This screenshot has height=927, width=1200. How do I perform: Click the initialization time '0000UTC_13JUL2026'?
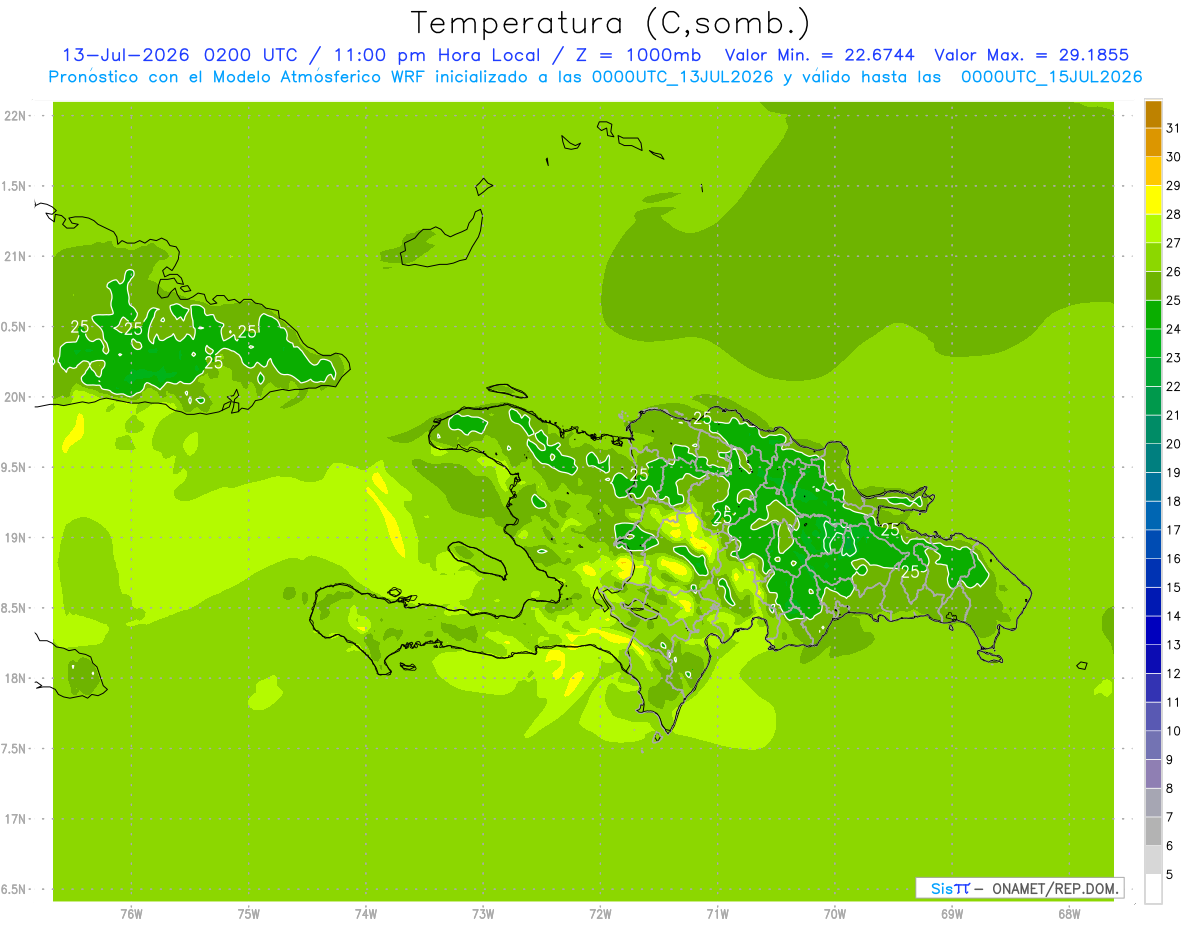pos(683,77)
